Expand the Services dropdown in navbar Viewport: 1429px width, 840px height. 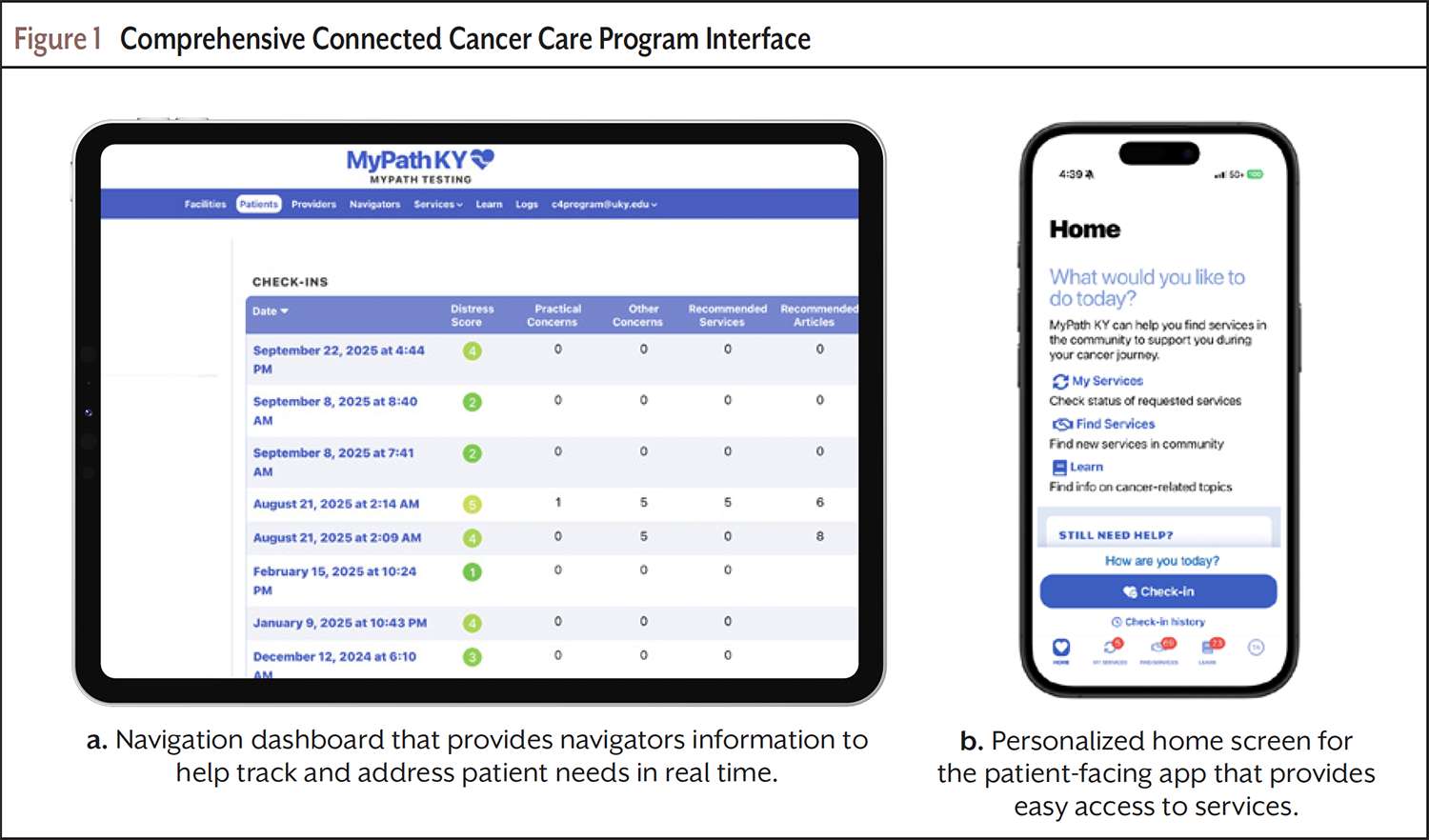[437, 204]
